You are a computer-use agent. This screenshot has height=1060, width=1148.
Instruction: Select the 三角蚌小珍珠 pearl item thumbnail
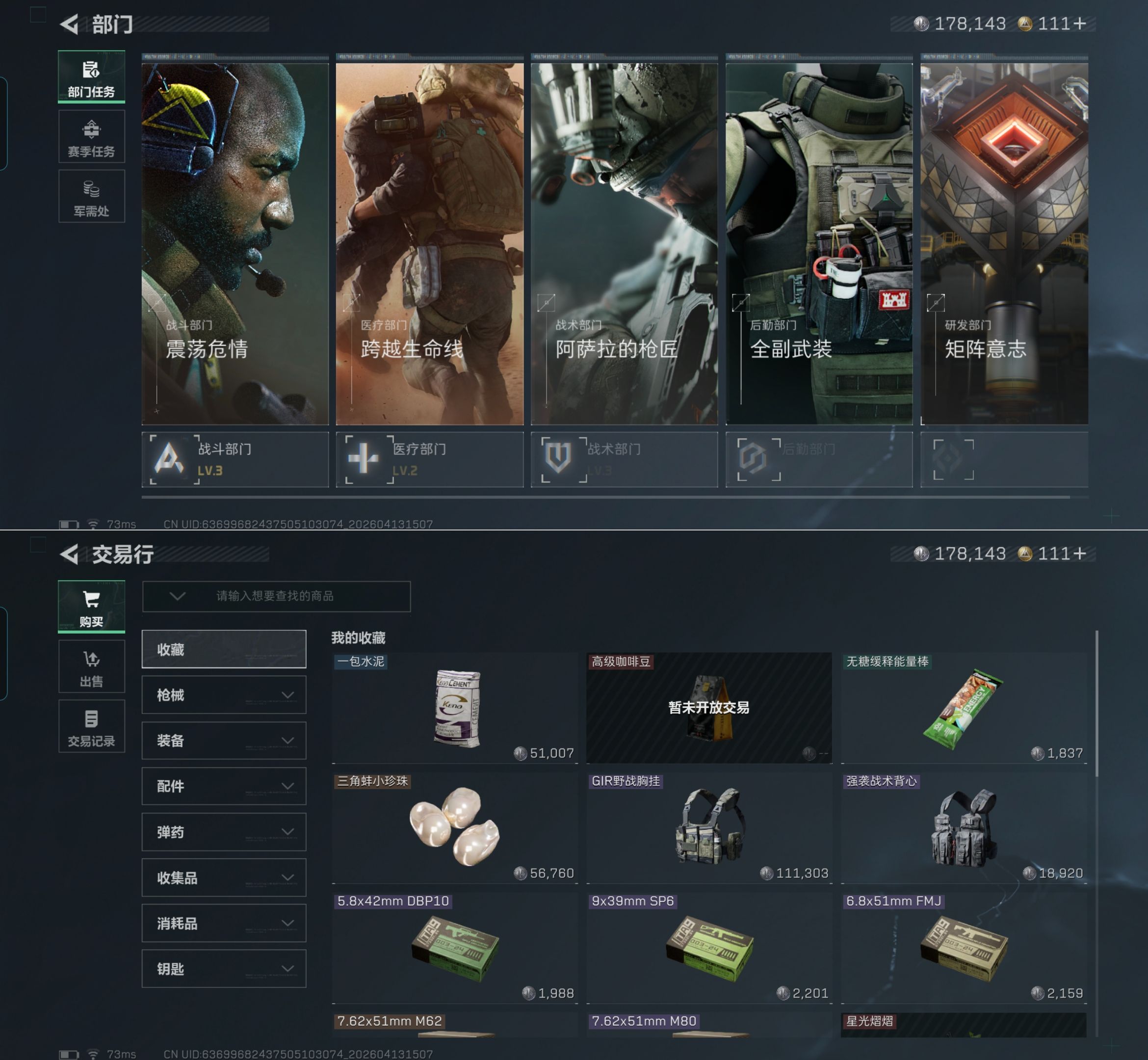pos(454,826)
